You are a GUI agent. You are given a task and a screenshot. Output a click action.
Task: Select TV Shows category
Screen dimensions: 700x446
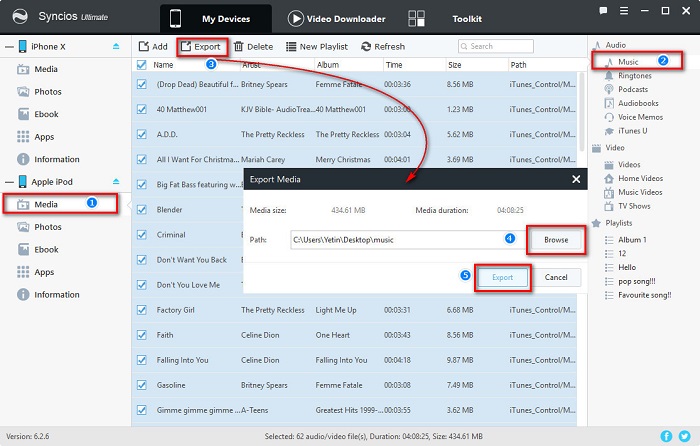pyautogui.click(x=634, y=206)
